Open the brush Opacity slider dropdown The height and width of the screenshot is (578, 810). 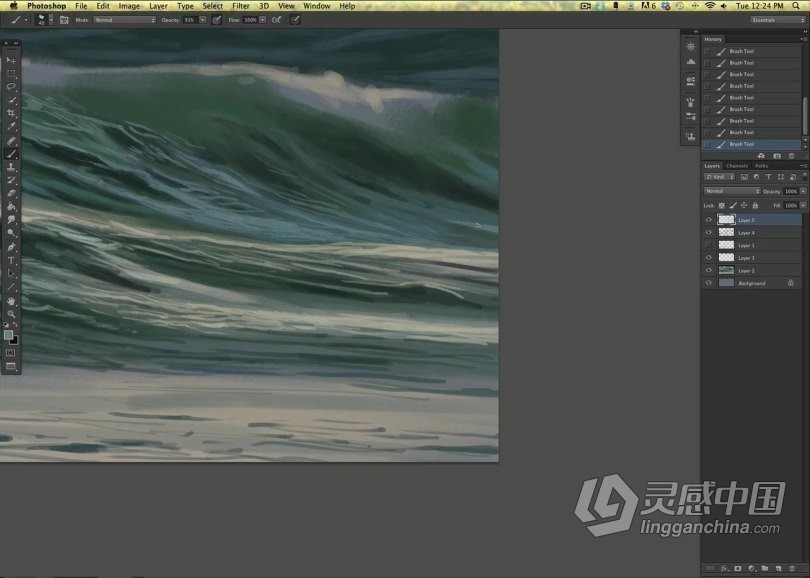[203, 20]
